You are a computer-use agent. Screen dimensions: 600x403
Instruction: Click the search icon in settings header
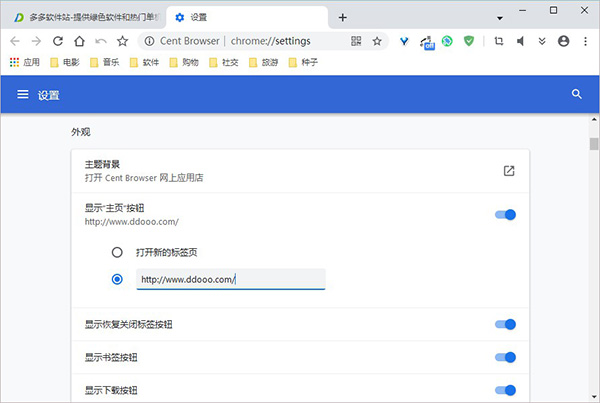click(x=576, y=94)
